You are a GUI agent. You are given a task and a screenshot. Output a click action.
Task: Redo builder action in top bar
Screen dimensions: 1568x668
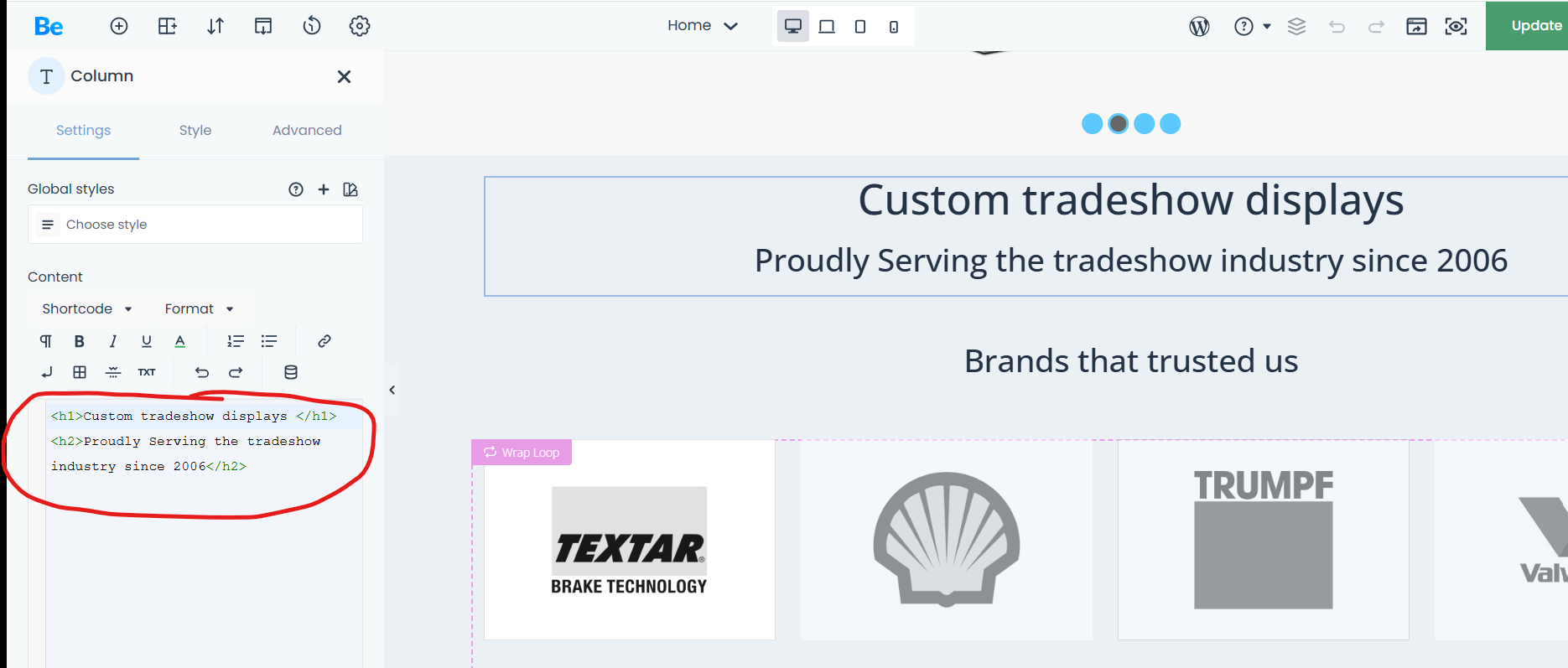click(x=1376, y=27)
